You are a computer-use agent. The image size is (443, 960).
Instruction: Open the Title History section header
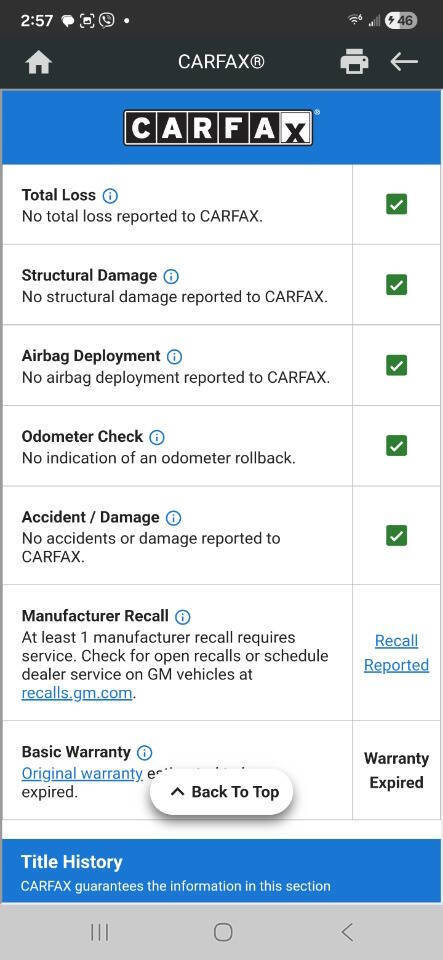pos(222,871)
